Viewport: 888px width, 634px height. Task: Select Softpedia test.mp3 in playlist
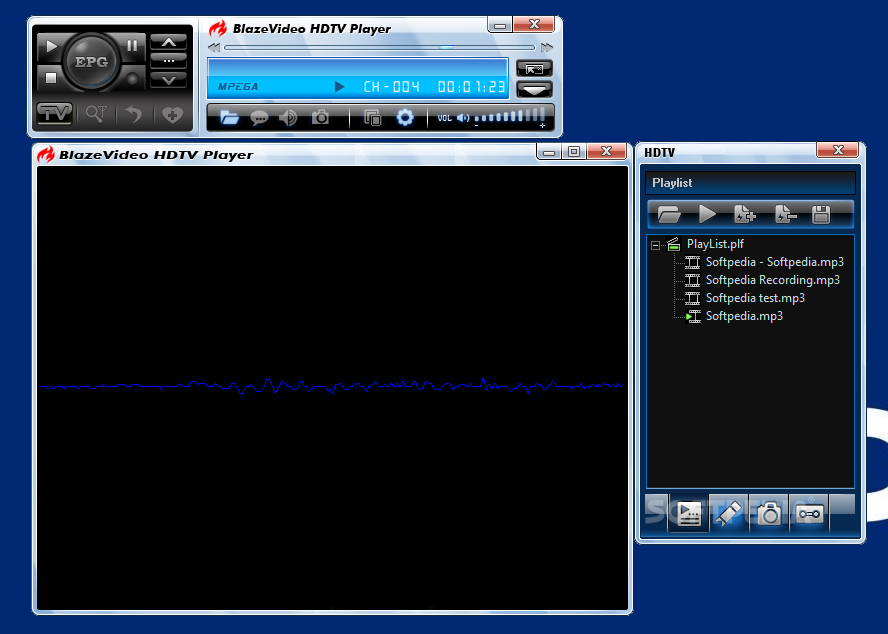tap(755, 298)
